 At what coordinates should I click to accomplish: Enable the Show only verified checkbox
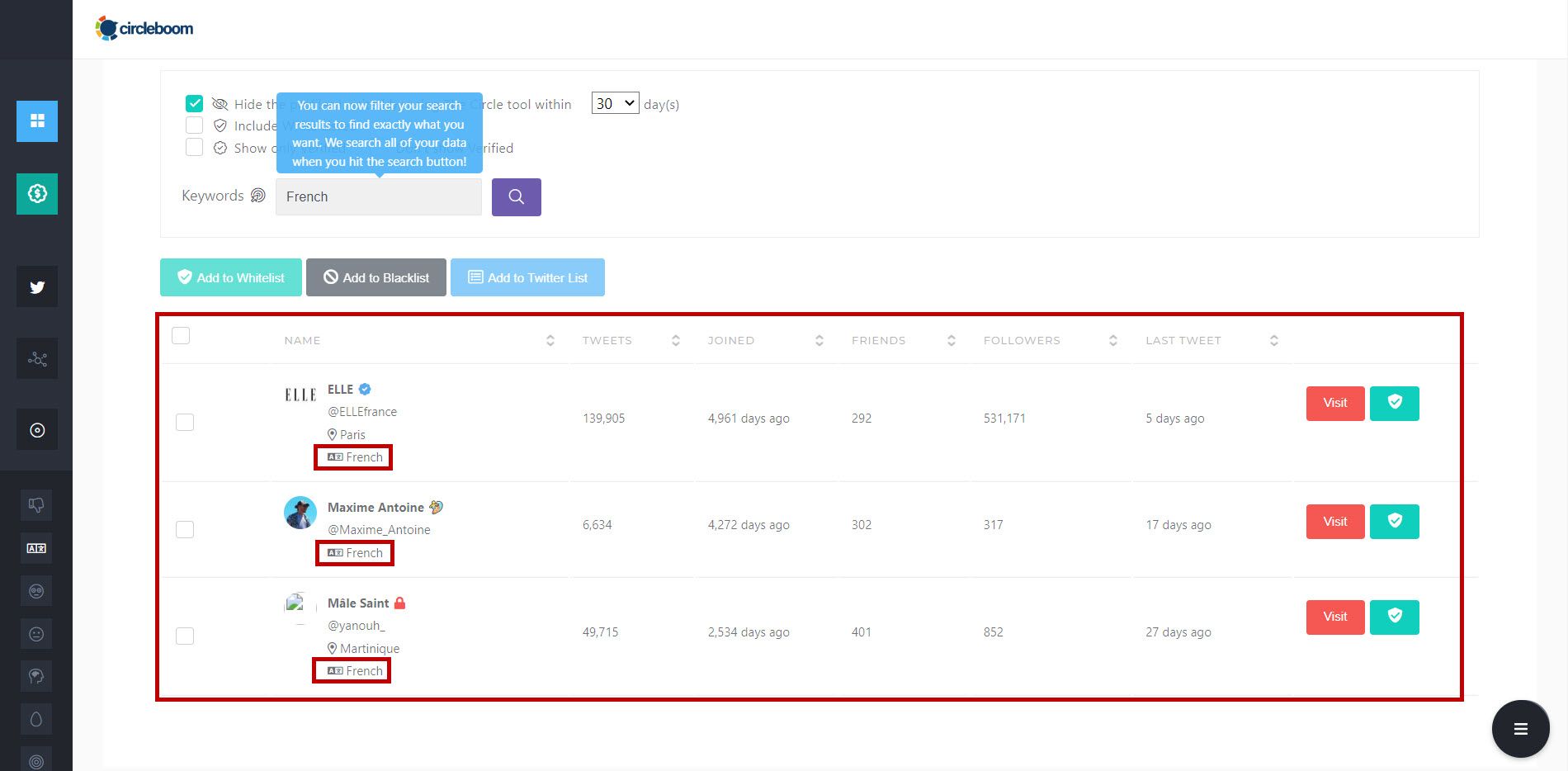(194, 147)
